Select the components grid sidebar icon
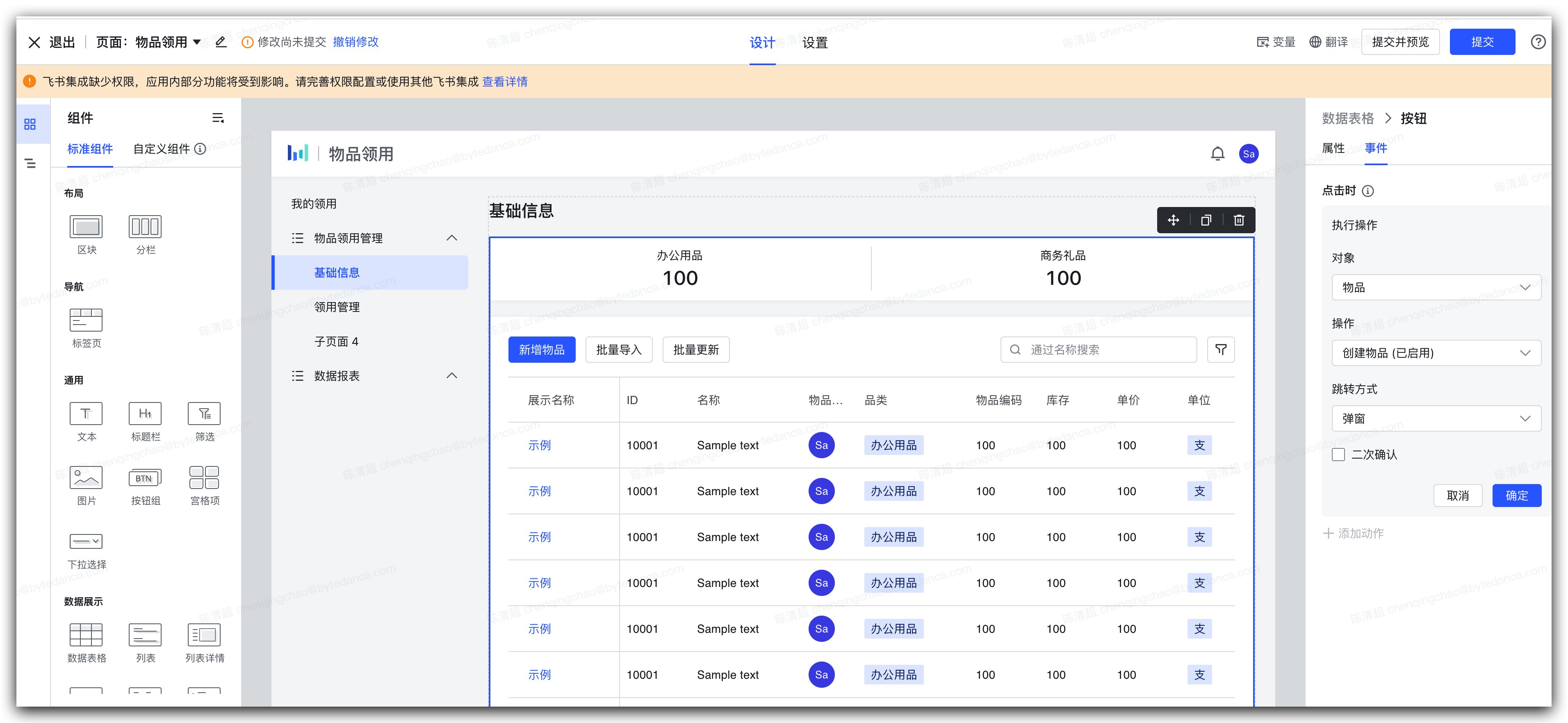This screenshot has width=1568, height=723. coord(30,124)
